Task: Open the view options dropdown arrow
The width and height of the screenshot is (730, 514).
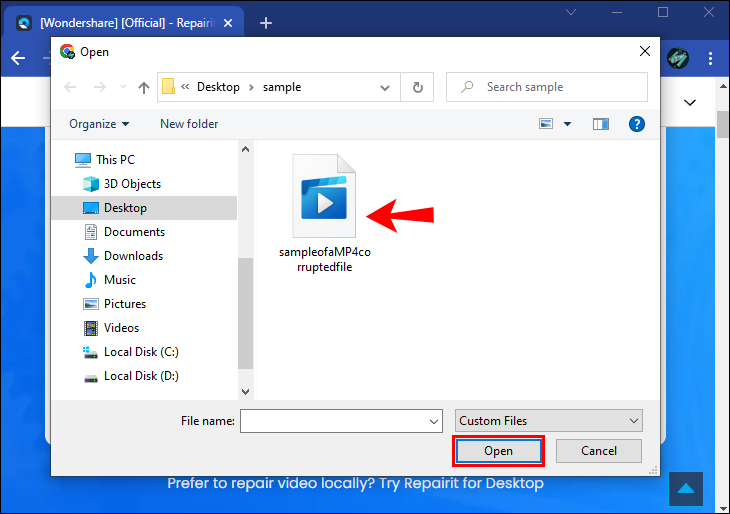Action: click(x=568, y=124)
